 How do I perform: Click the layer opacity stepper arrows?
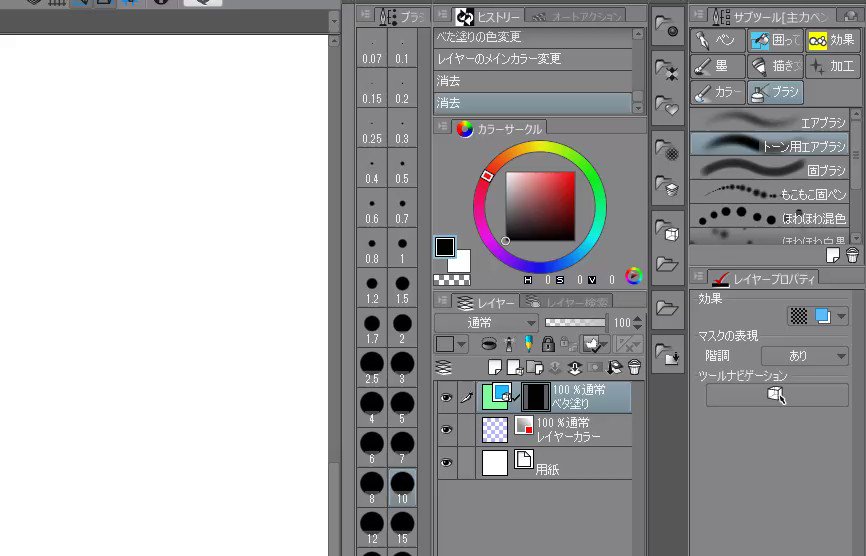(638, 322)
